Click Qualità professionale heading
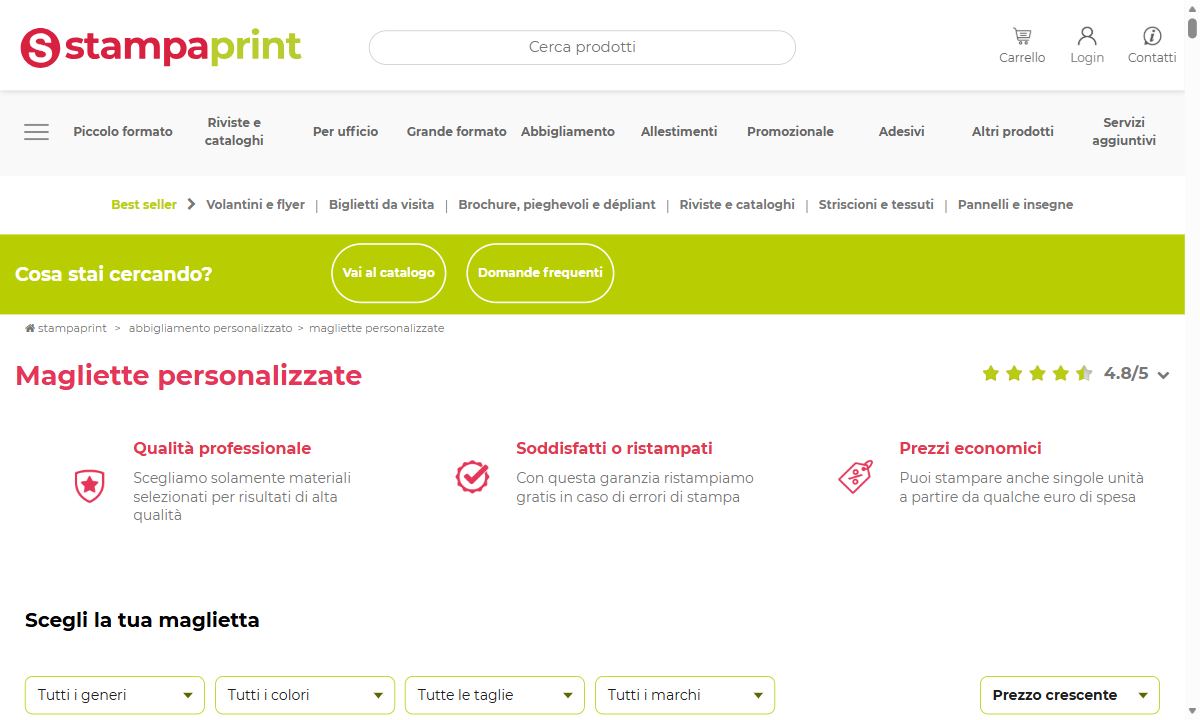Viewport: 1200px width, 720px height. click(222, 449)
